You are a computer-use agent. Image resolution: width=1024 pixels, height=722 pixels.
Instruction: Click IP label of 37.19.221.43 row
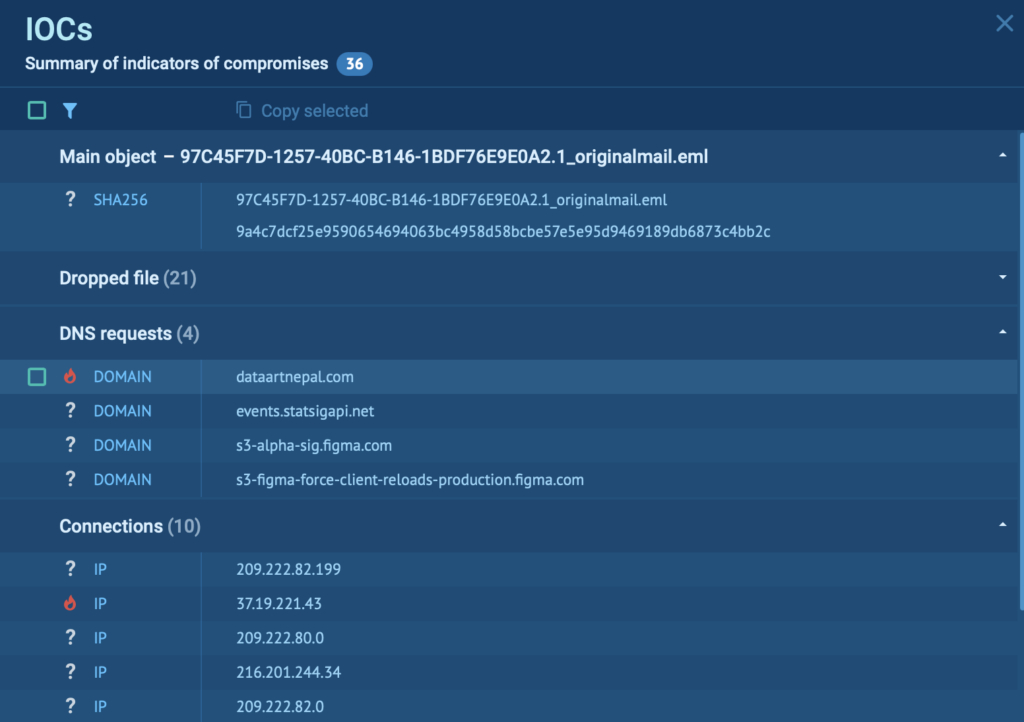(x=100, y=604)
